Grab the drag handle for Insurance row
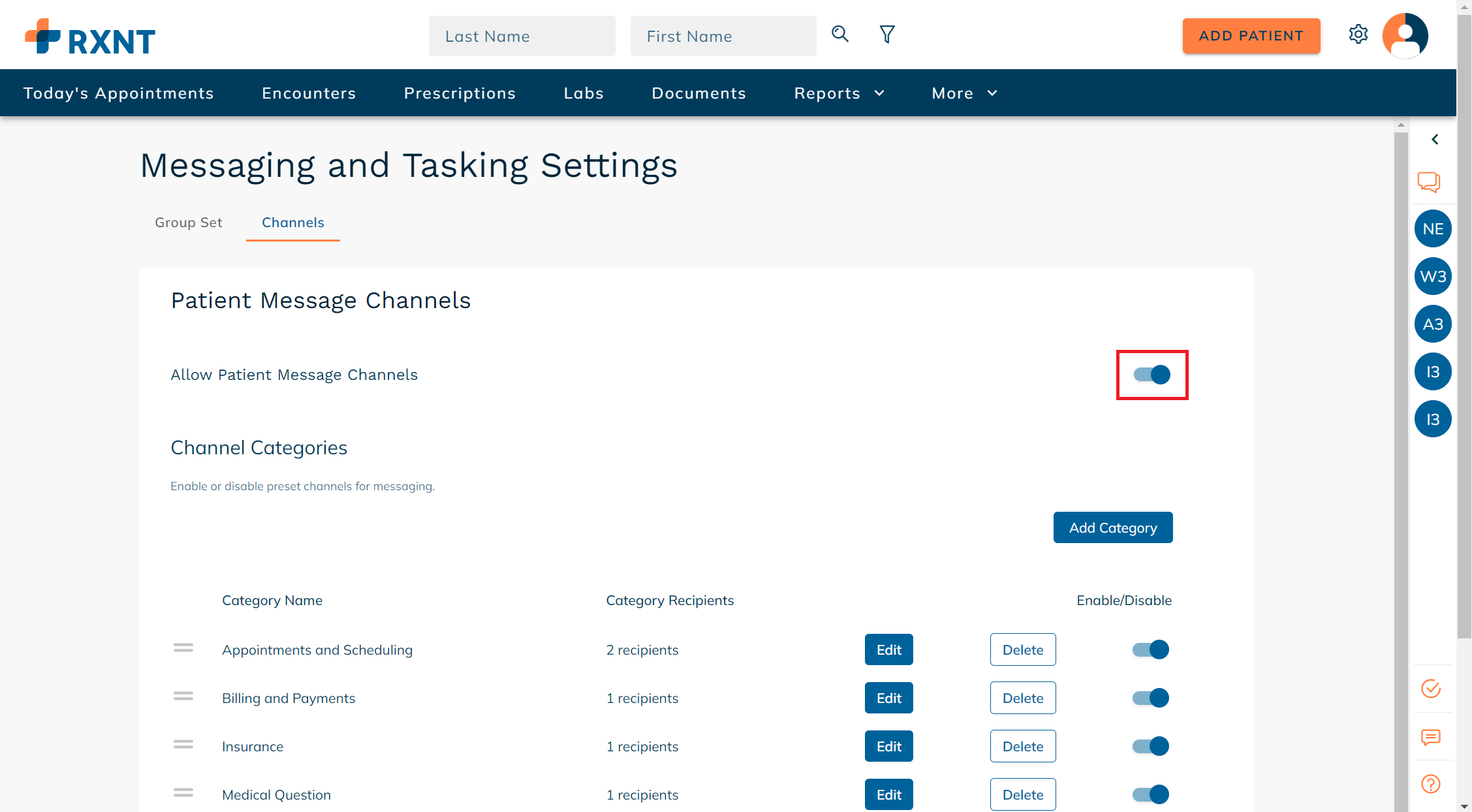The width and height of the screenshot is (1472, 812). (x=183, y=745)
